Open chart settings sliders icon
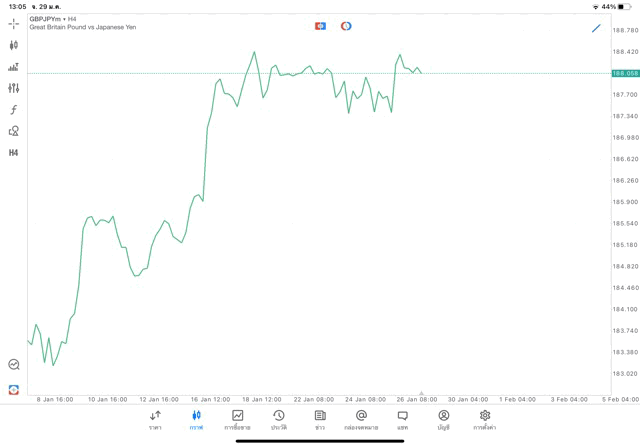Viewport: 640px width, 447px height. pos(14,88)
